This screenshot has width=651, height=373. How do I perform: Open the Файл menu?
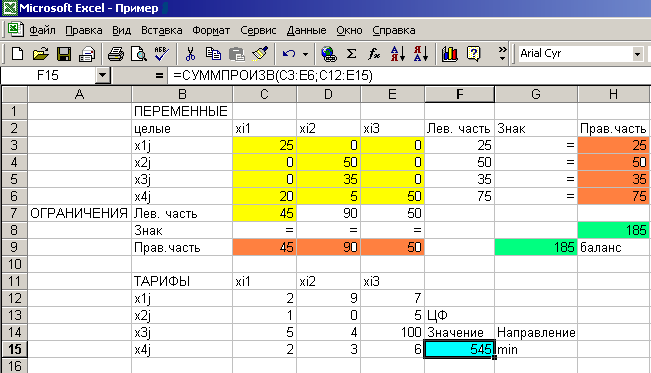[42, 30]
